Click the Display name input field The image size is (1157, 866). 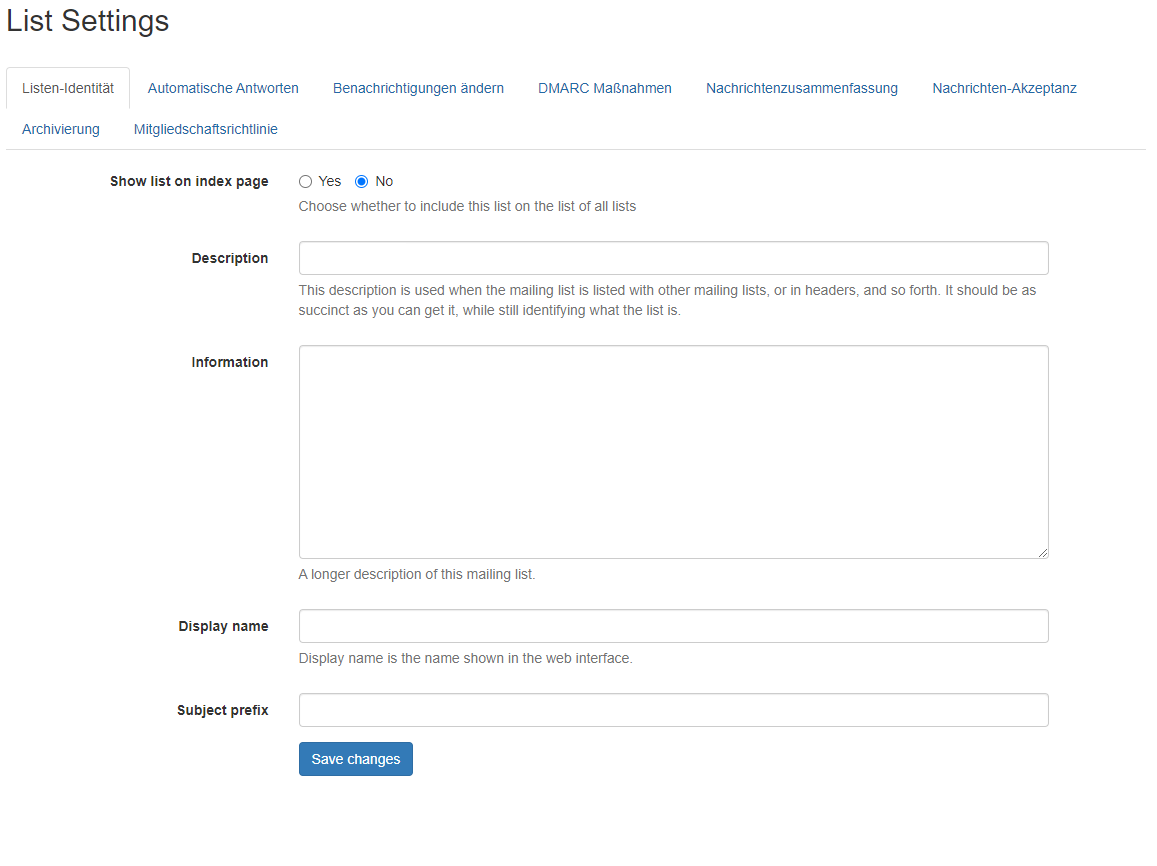click(673, 626)
